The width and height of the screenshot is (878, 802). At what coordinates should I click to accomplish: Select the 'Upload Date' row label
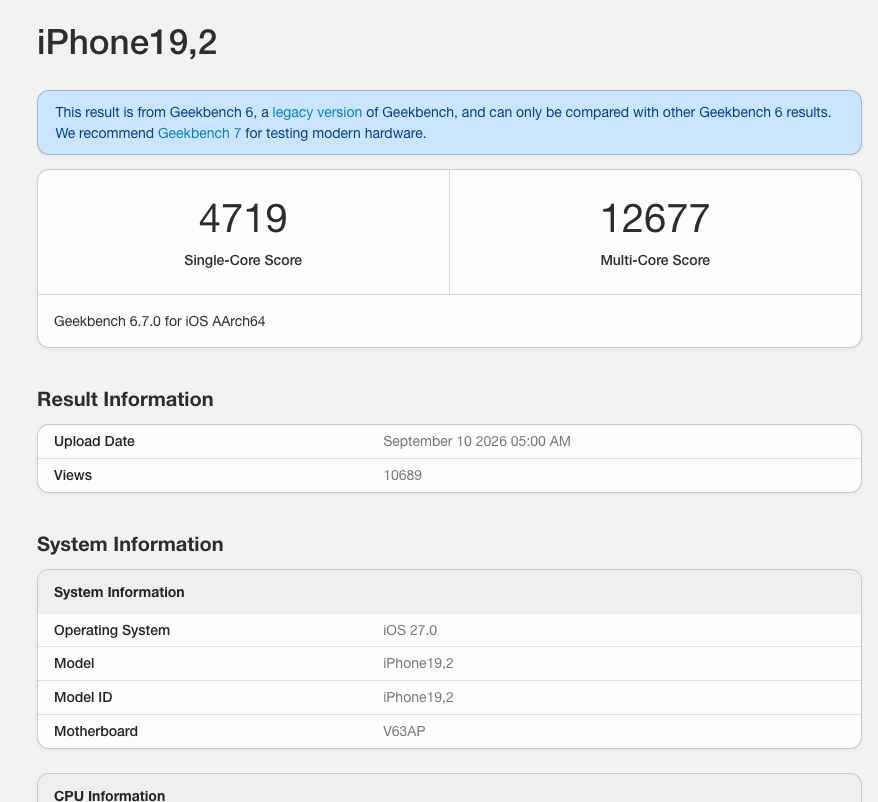pos(94,441)
